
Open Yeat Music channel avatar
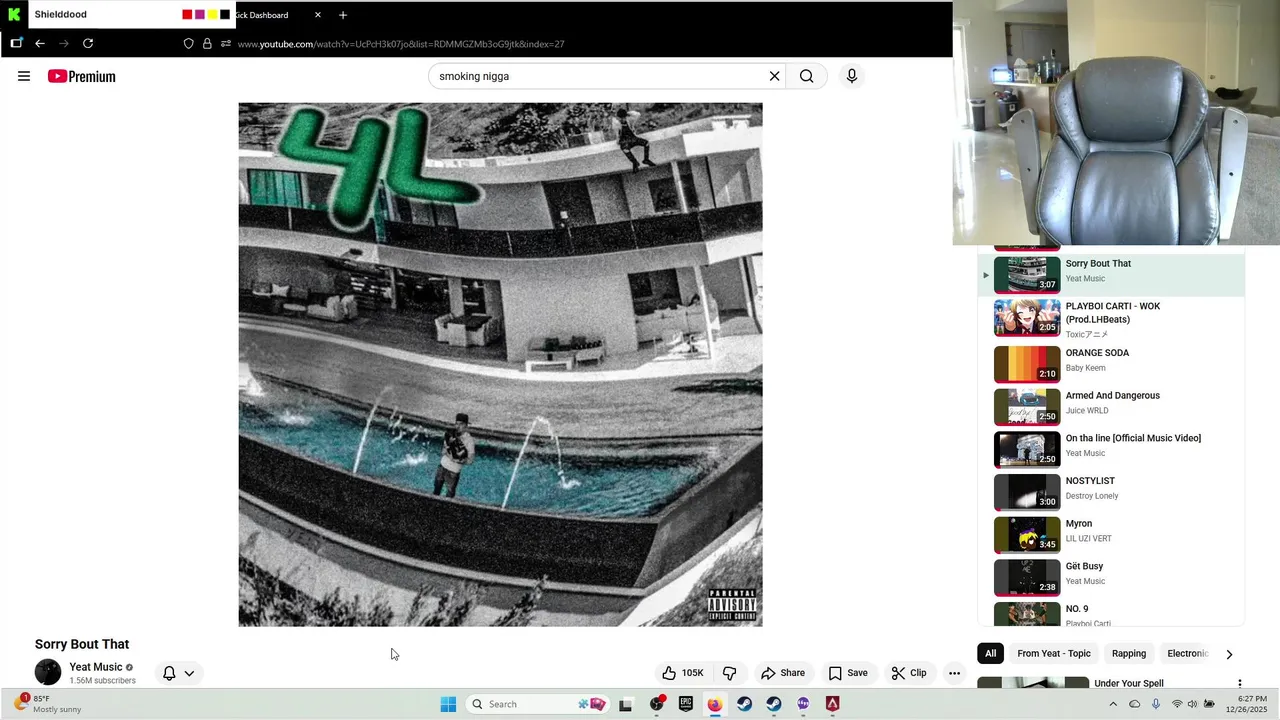coord(48,672)
